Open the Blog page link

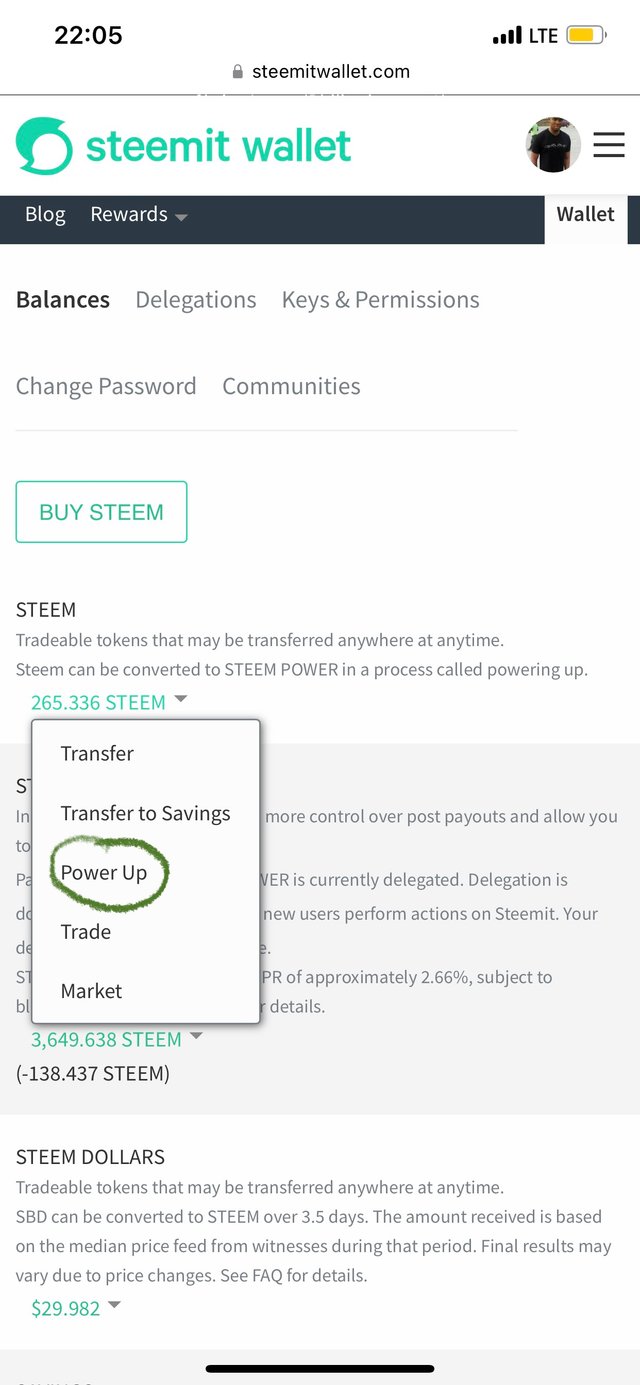pos(45,215)
